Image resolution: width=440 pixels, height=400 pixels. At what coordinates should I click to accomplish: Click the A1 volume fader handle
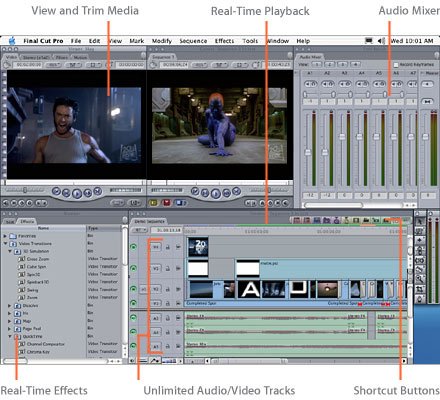308,152
